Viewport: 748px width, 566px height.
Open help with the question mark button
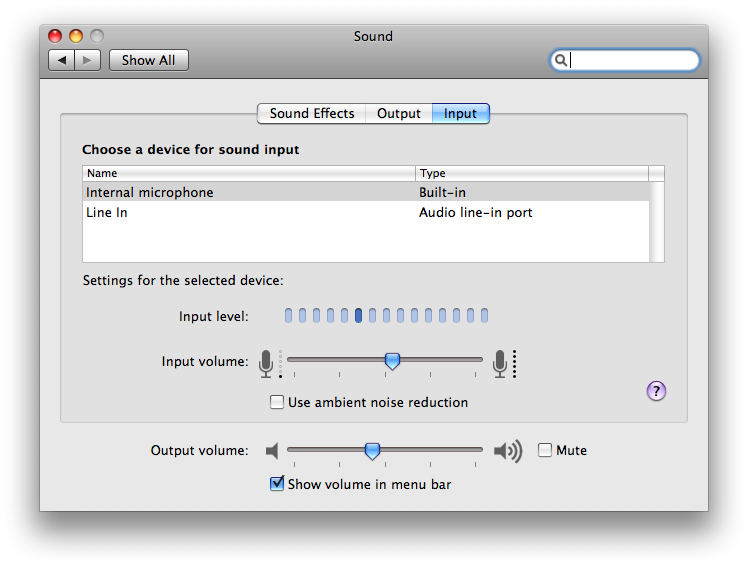tap(656, 391)
